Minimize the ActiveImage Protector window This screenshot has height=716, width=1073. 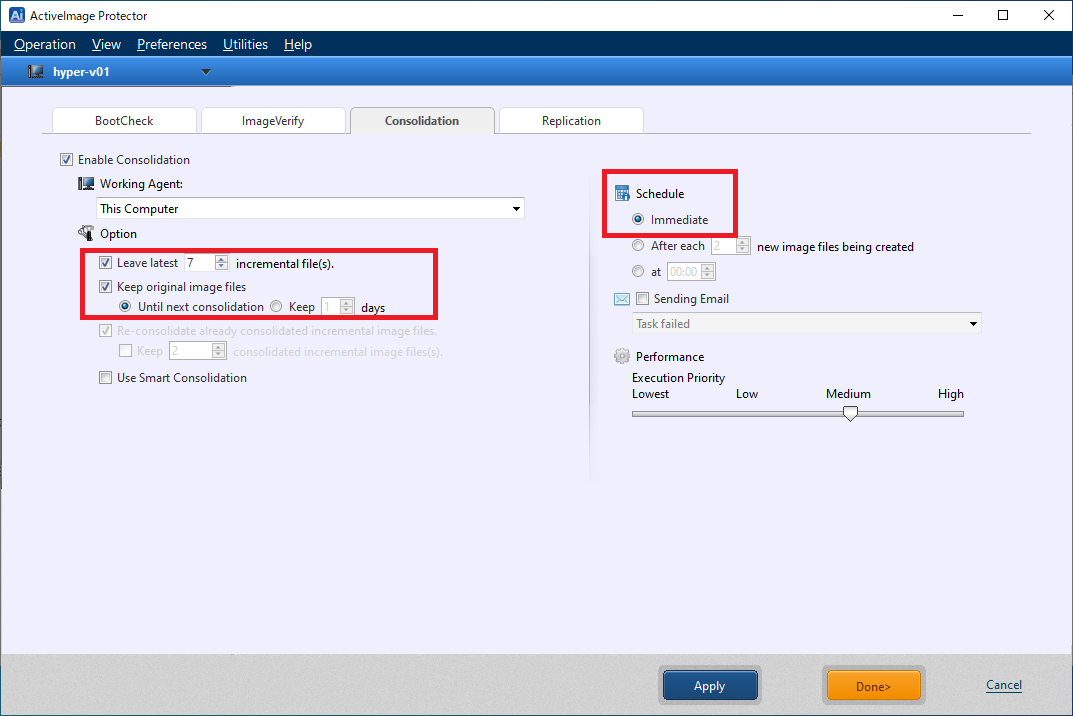[957, 15]
